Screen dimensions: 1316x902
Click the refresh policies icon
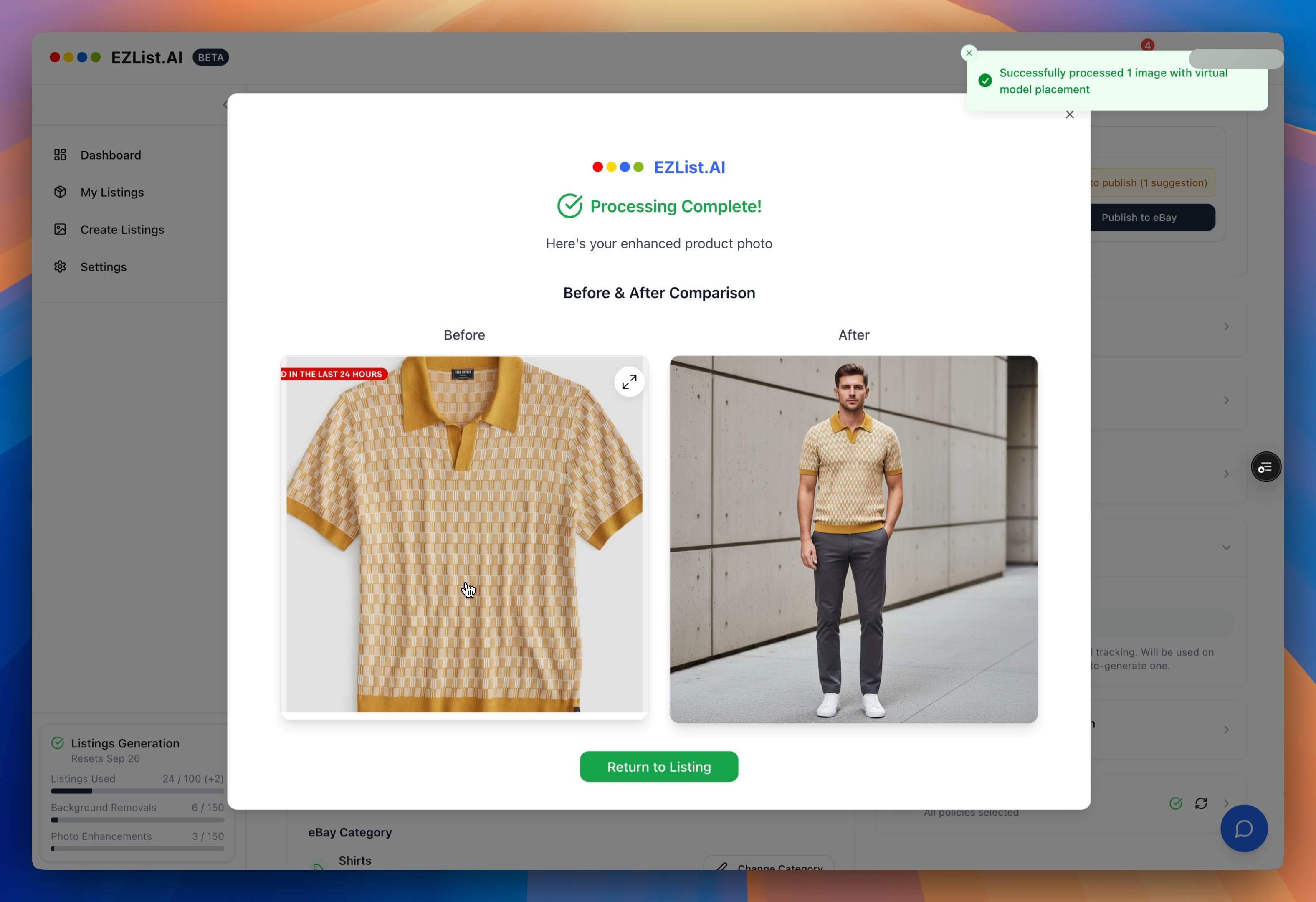[x=1200, y=803]
